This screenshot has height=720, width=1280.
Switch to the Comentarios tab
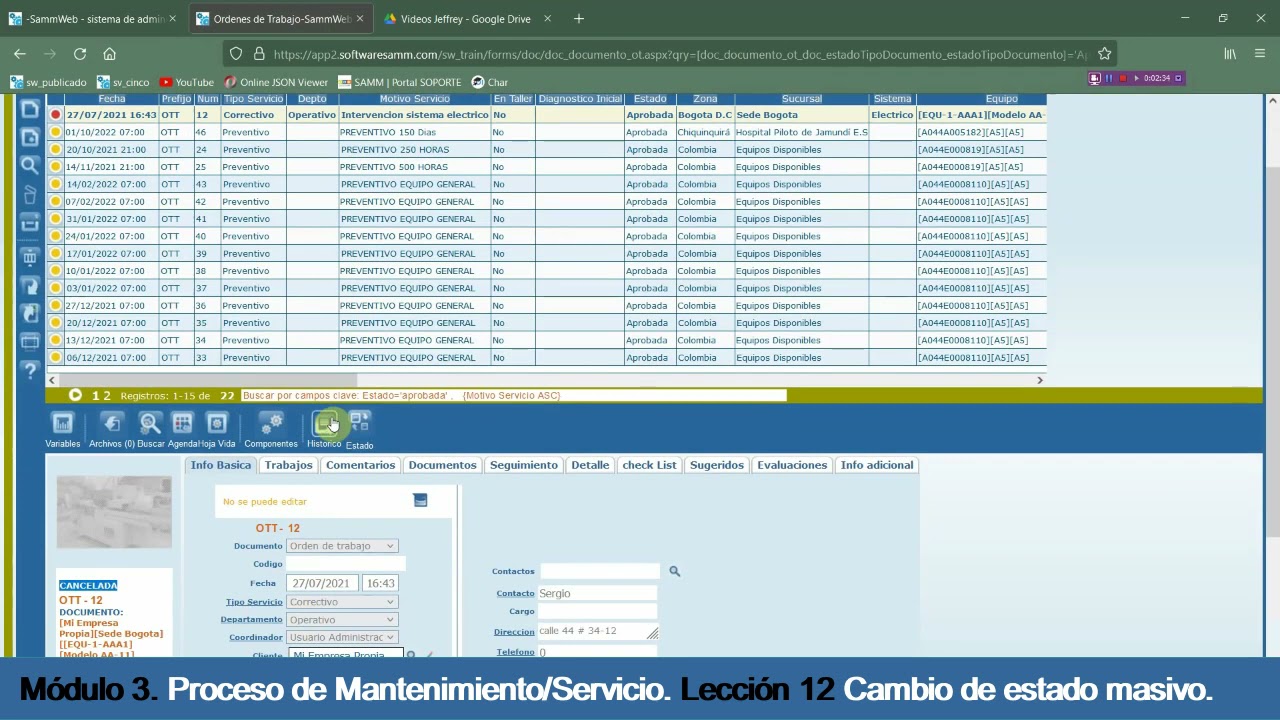[x=361, y=465]
